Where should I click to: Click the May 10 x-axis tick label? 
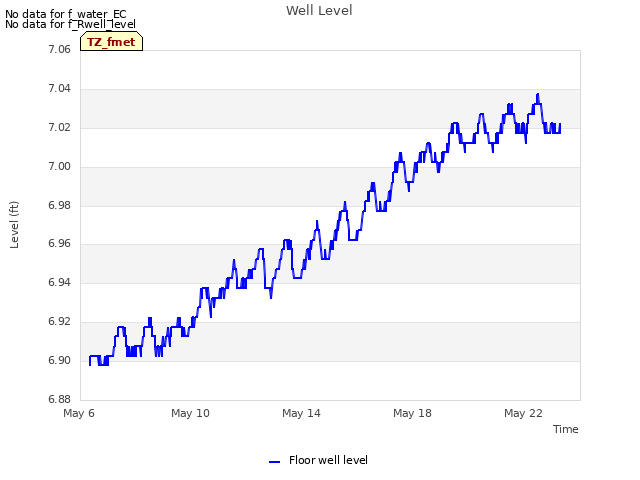pos(190,413)
